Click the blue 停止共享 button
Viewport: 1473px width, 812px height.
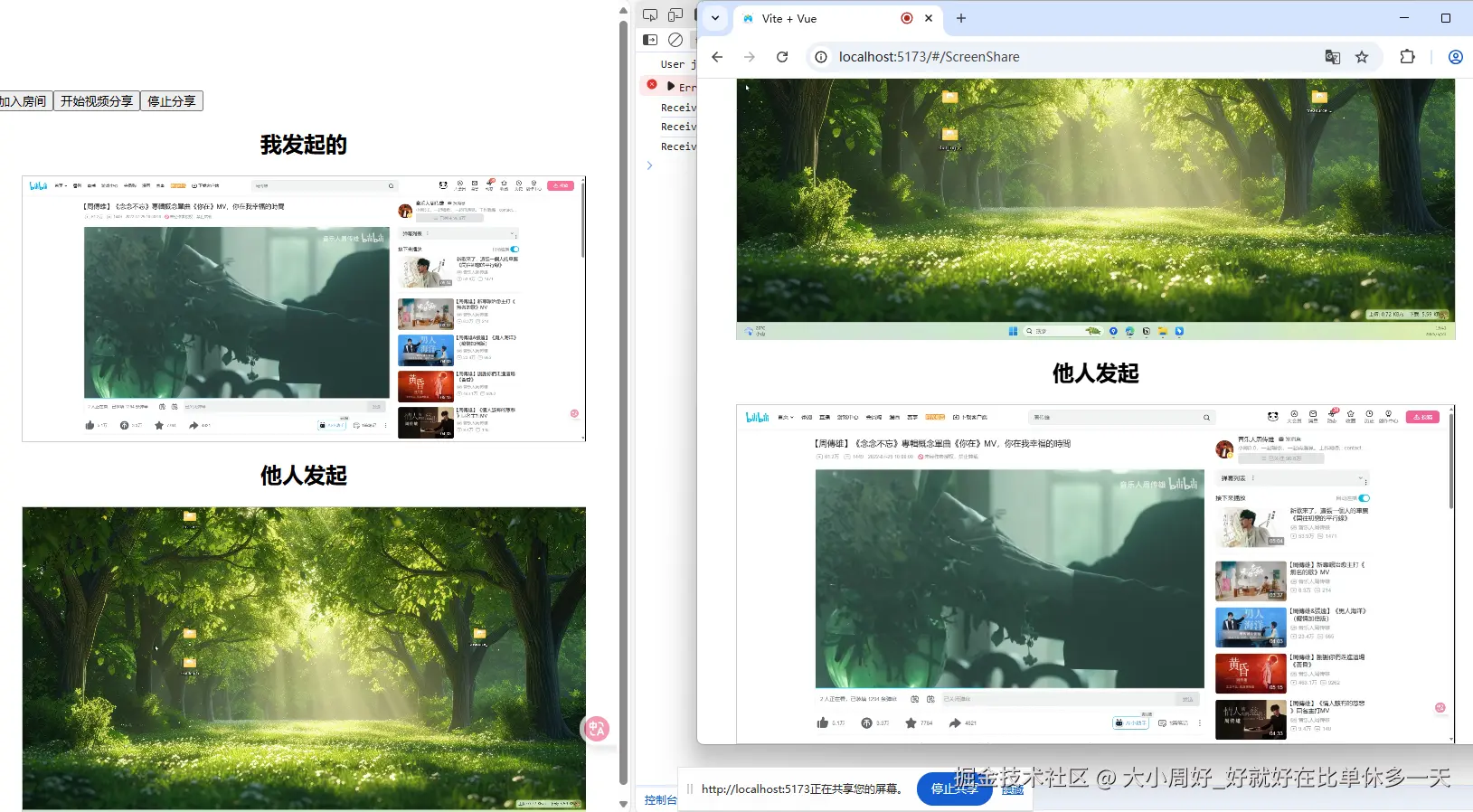click(955, 788)
